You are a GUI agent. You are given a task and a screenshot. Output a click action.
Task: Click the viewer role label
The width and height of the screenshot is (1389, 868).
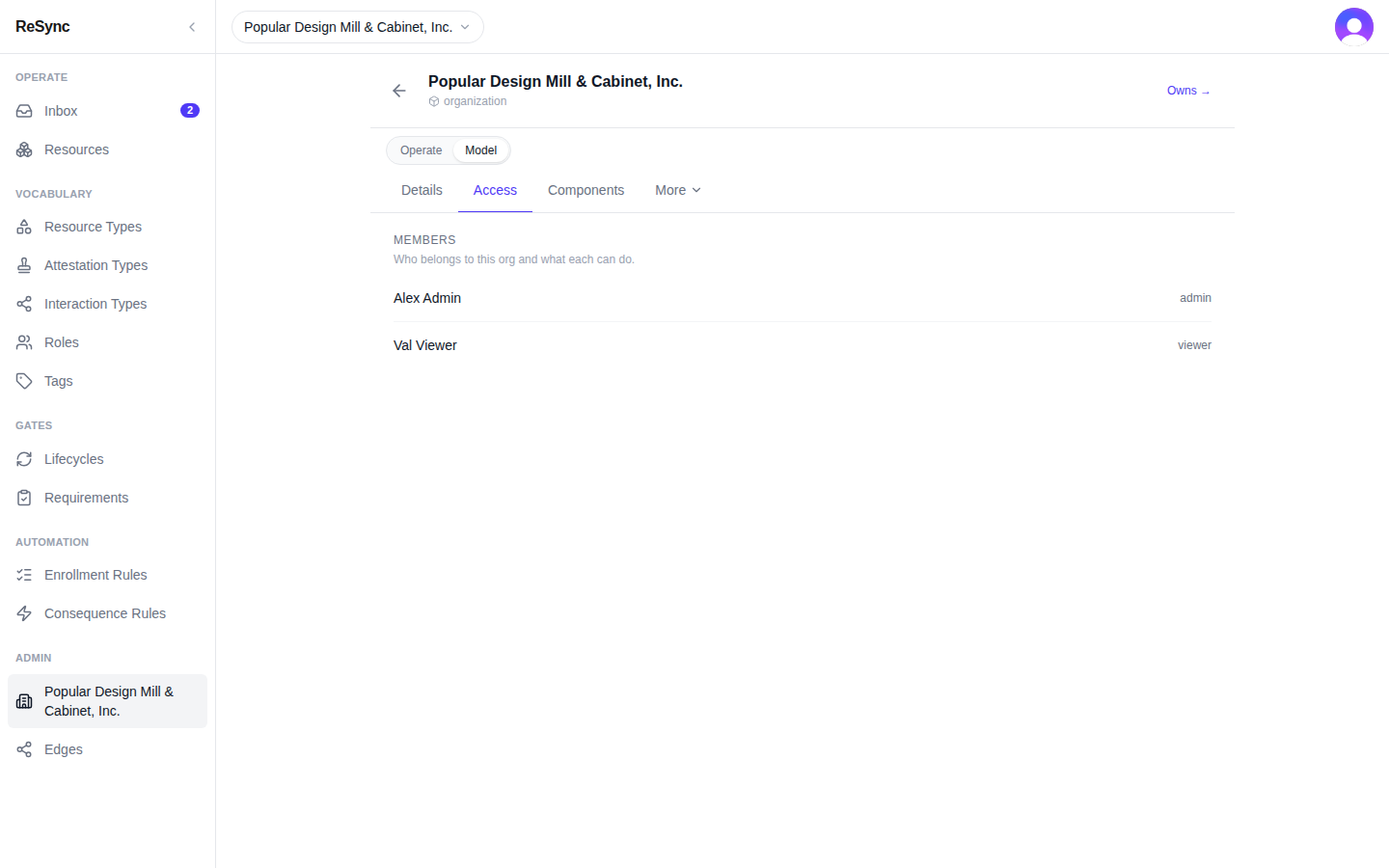point(1194,345)
